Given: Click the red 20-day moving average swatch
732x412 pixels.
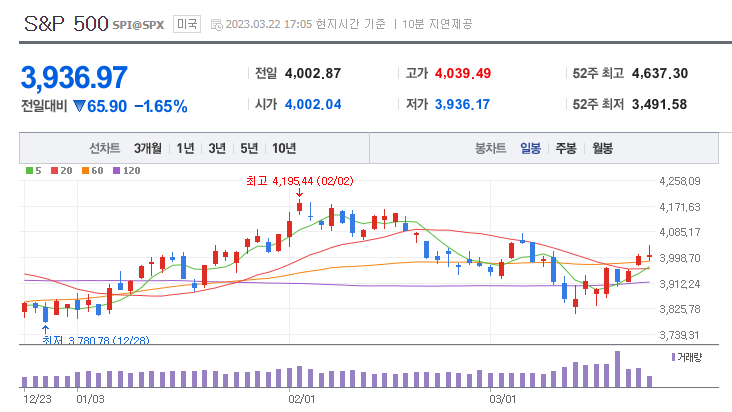Looking at the screenshot, I should pos(55,171).
